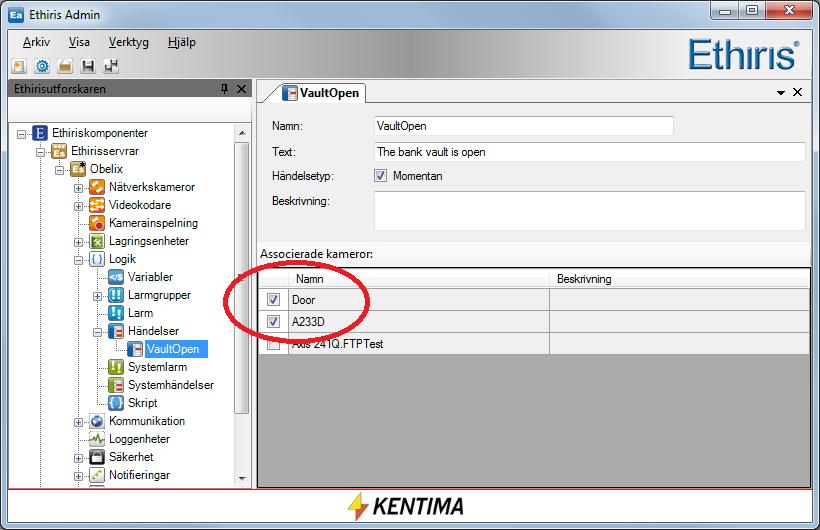The width and height of the screenshot is (820, 530).
Task: Select the Nätverkskameror icon in tree
Action: (97, 187)
